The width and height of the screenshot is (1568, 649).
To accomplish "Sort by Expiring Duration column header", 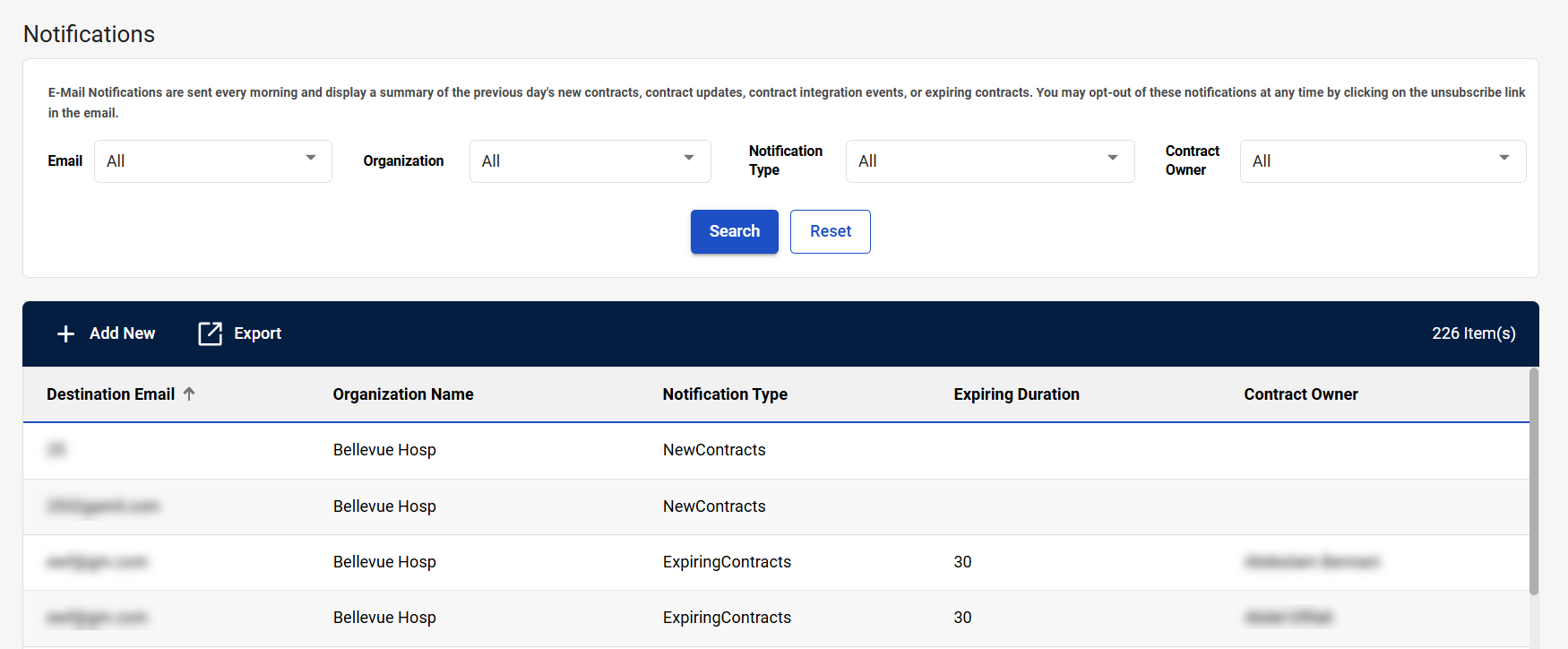I will pyautogui.click(x=1016, y=394).
